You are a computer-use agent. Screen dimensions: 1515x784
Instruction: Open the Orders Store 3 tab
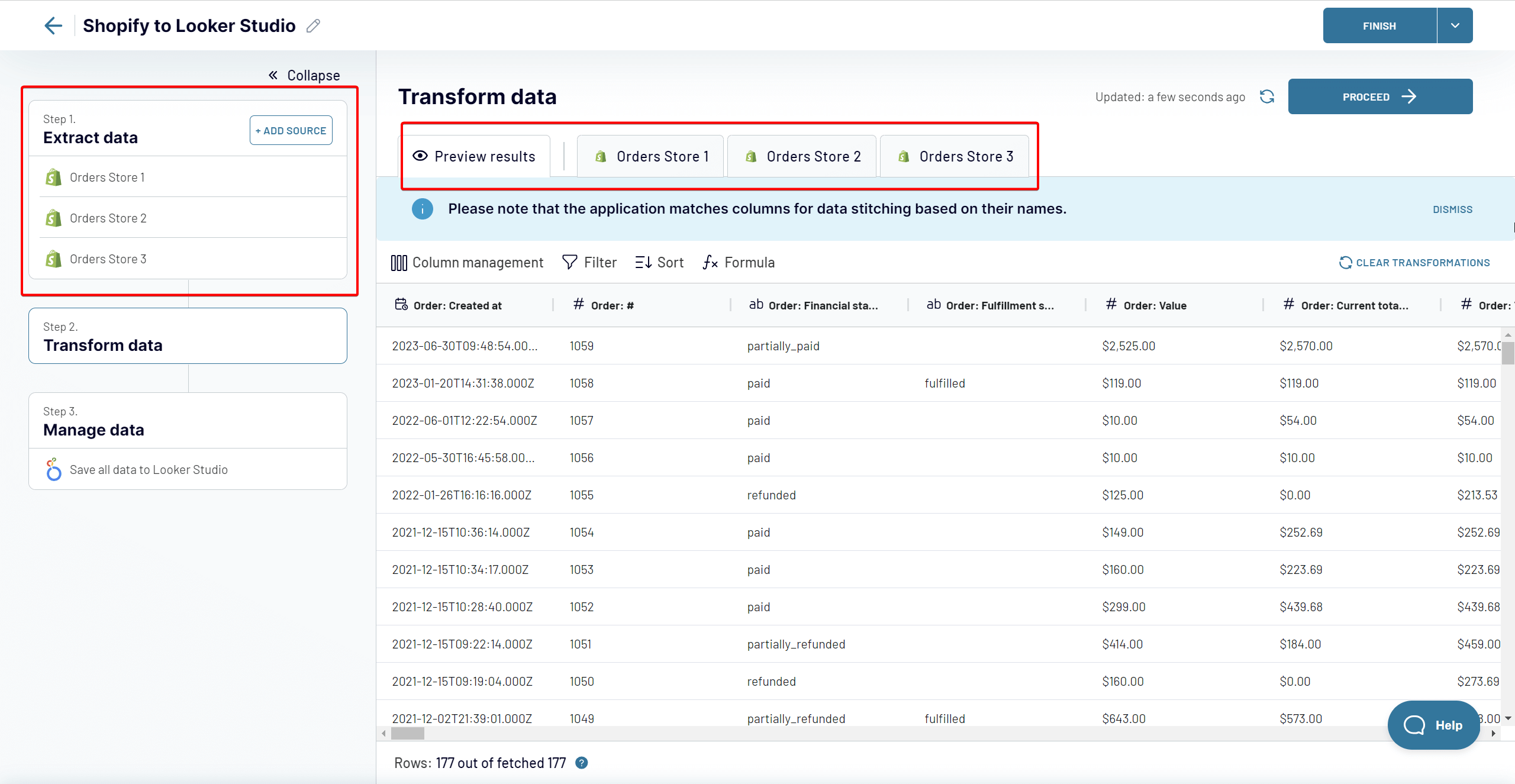click(x=955, y=156)
